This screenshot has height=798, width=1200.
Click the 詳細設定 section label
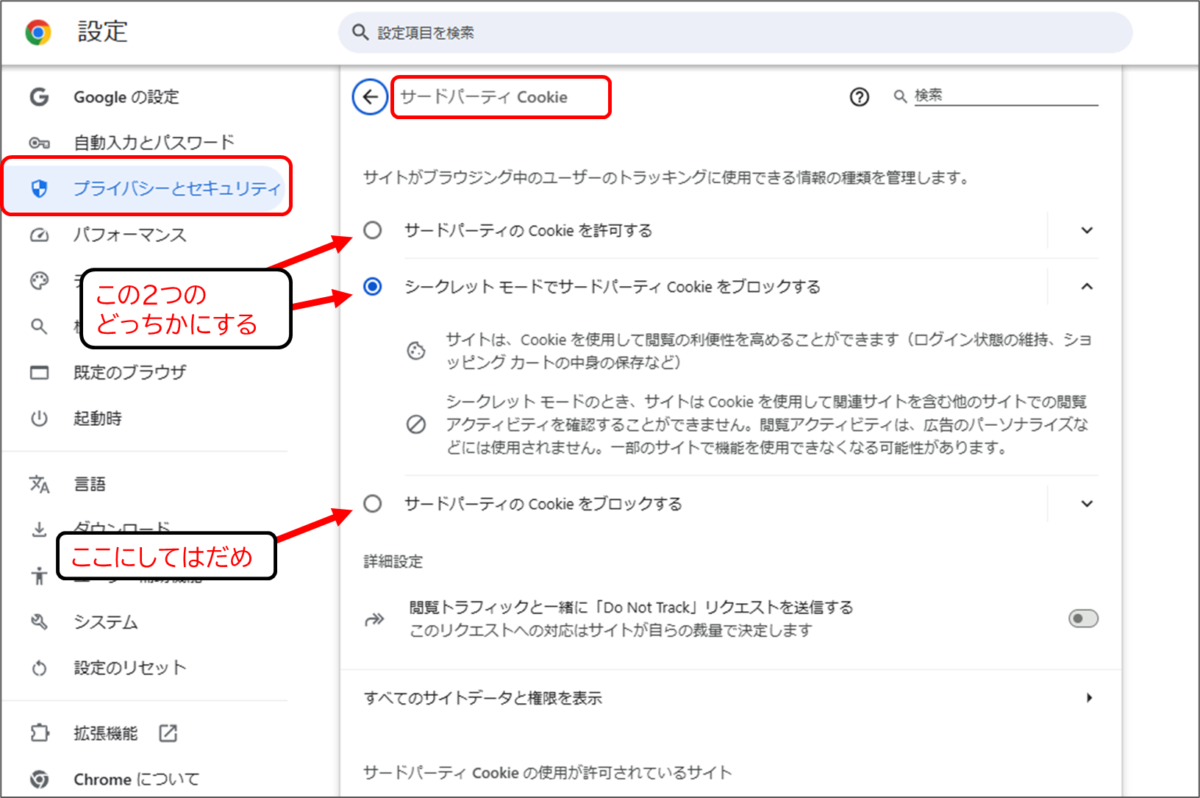pyautogui.click(x=393, y=561)
